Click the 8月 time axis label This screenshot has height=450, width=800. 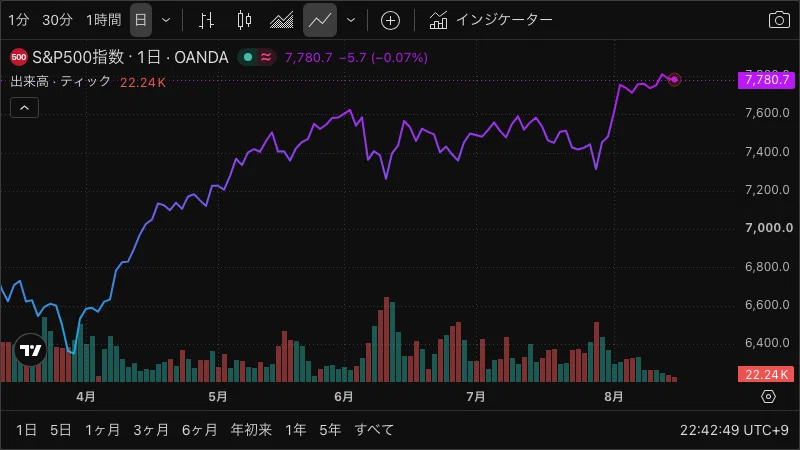click(x=613, y=396)
